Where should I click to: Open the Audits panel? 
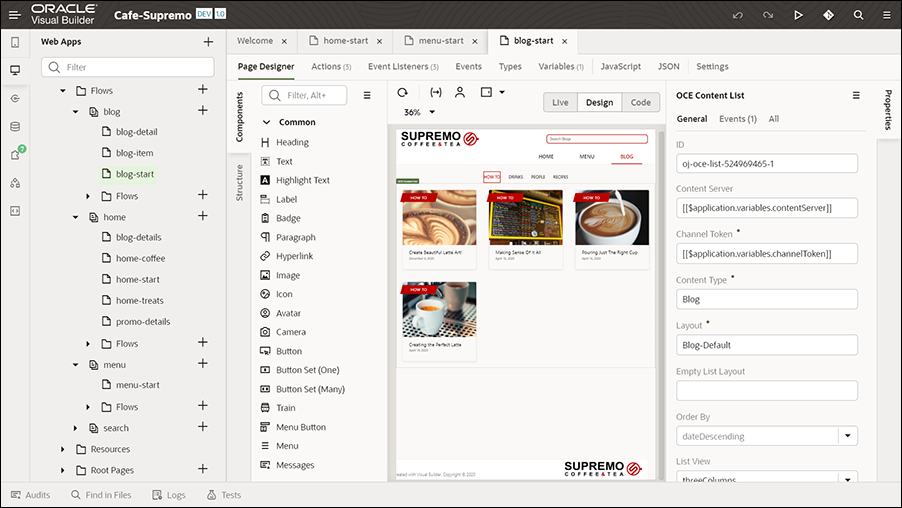pos(30,495)
